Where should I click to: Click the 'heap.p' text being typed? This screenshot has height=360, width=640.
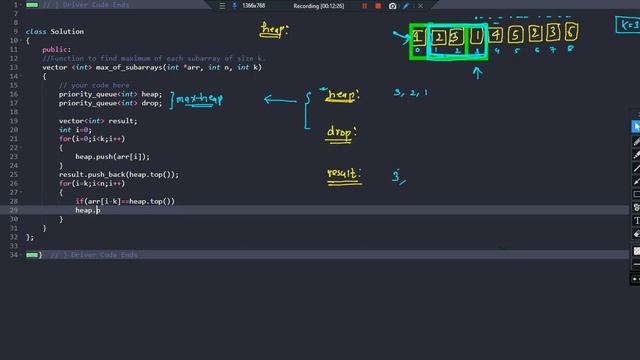point(87,210)
